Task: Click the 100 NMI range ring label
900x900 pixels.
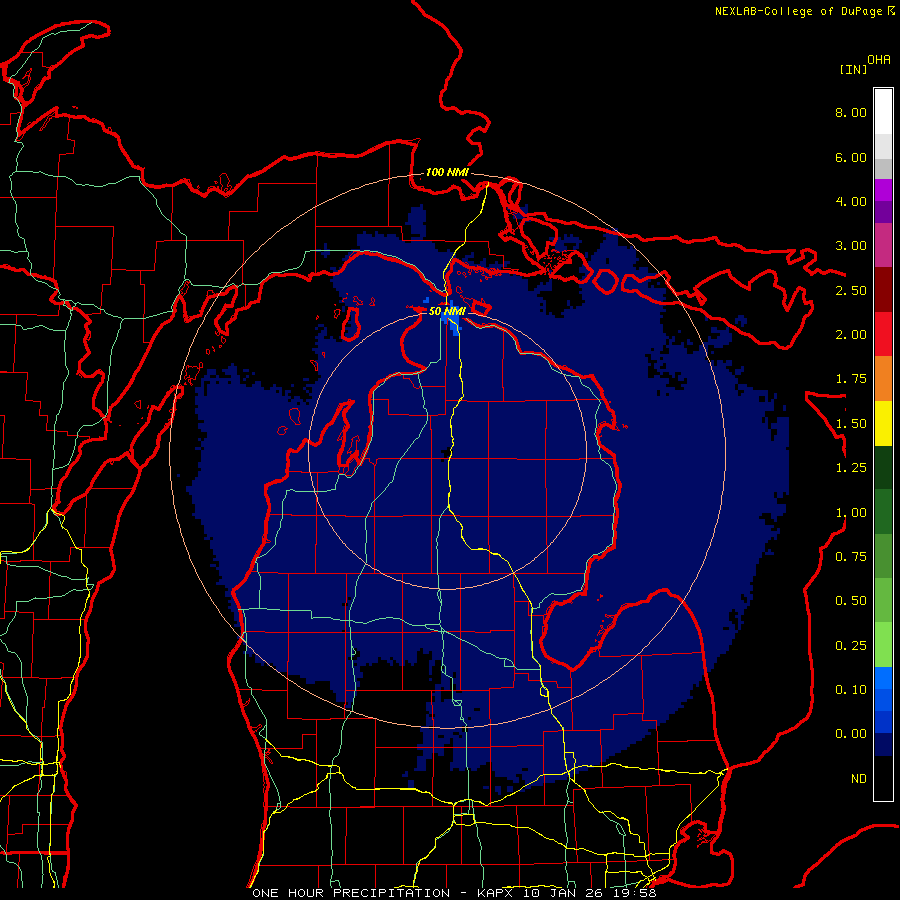Action: pos(447,172)
